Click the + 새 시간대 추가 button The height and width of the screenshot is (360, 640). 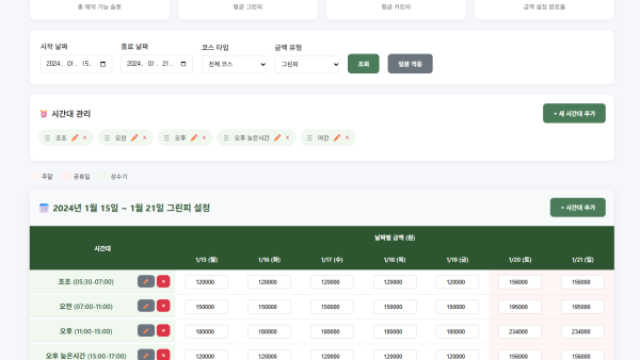(x=574, y=113)
